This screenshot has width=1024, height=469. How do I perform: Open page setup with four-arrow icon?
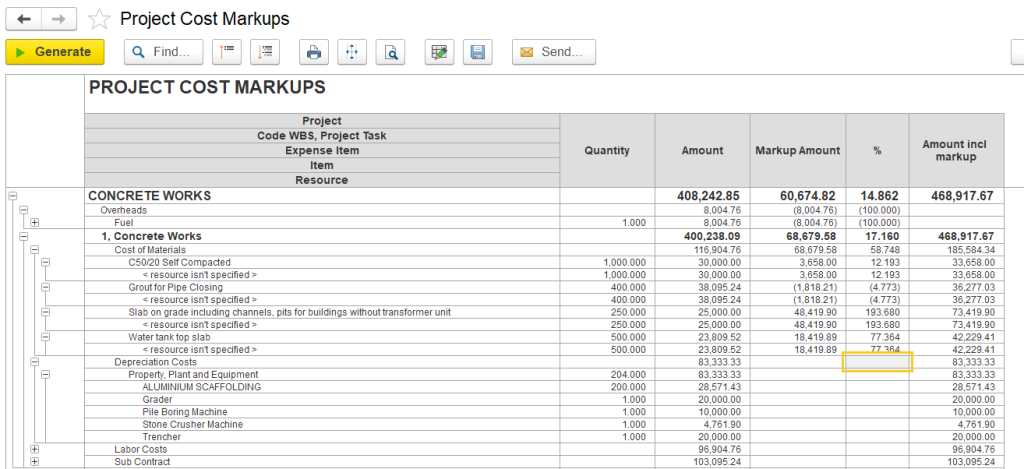coord(352,52)
